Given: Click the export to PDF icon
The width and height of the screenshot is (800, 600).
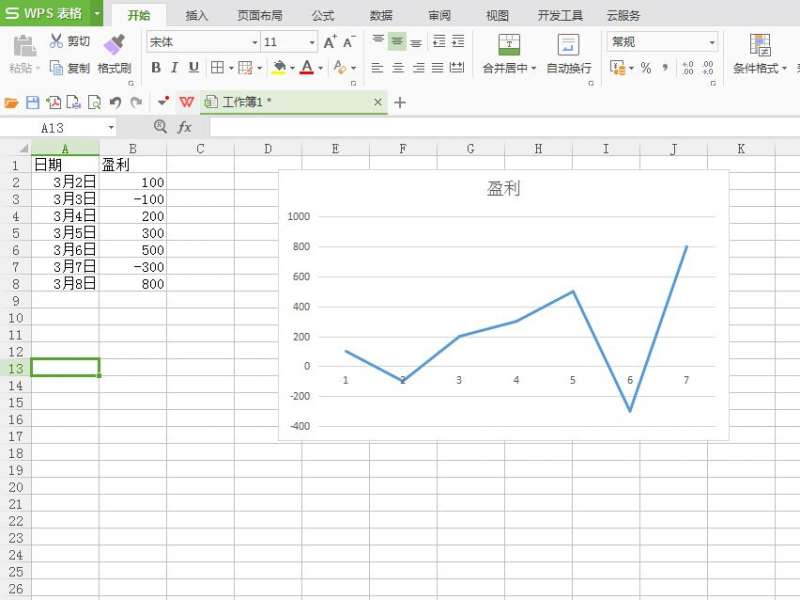Looking at the screenshot, I should pos(53,102).
